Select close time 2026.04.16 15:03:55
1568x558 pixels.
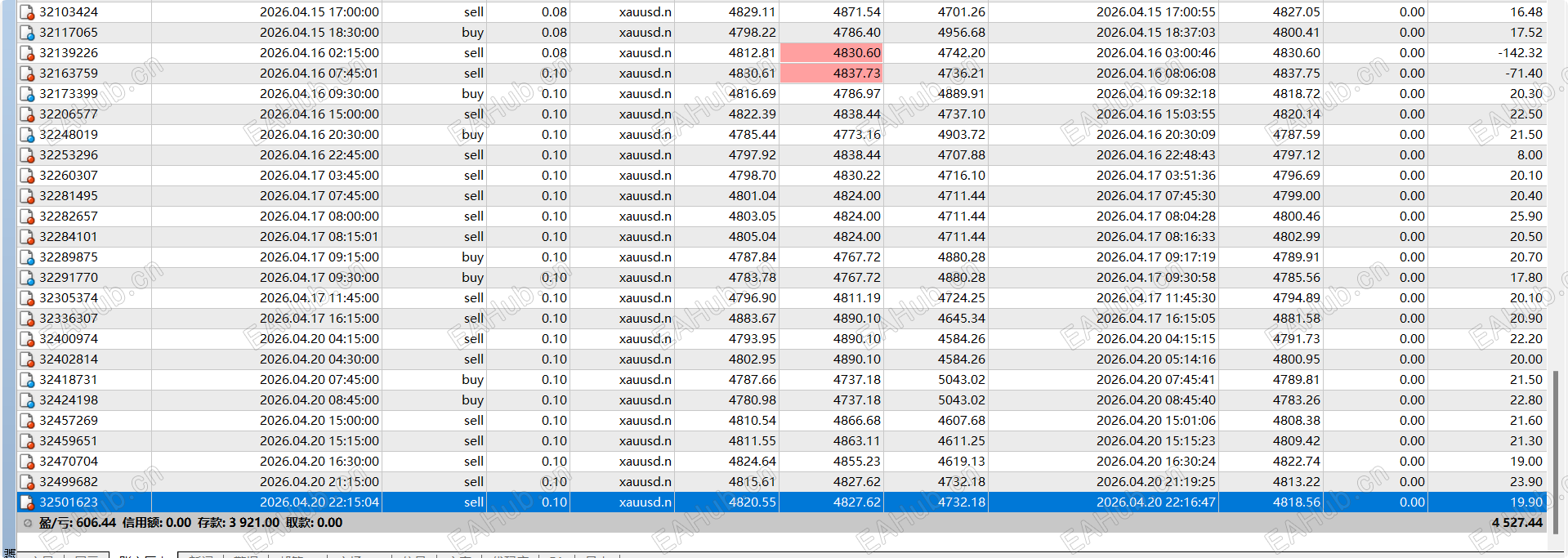pyautogui.click(x=1156, y=114)
